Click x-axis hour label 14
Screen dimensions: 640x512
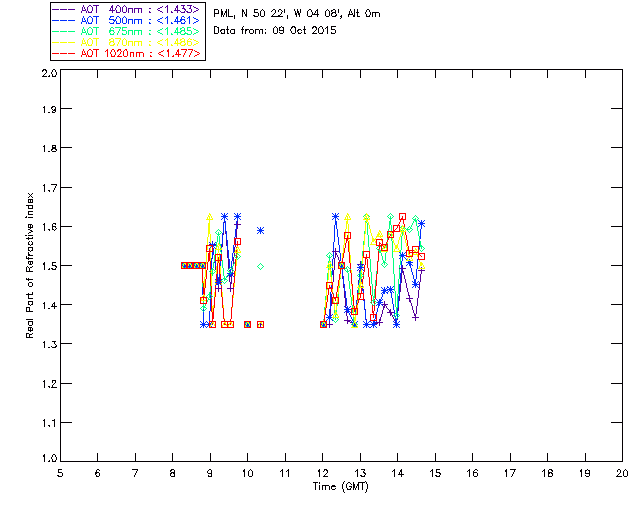click(x=398, y=473)
